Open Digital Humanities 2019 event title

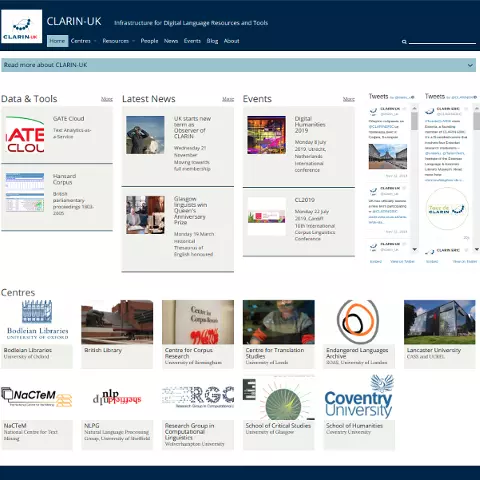[x=310, y=124]
